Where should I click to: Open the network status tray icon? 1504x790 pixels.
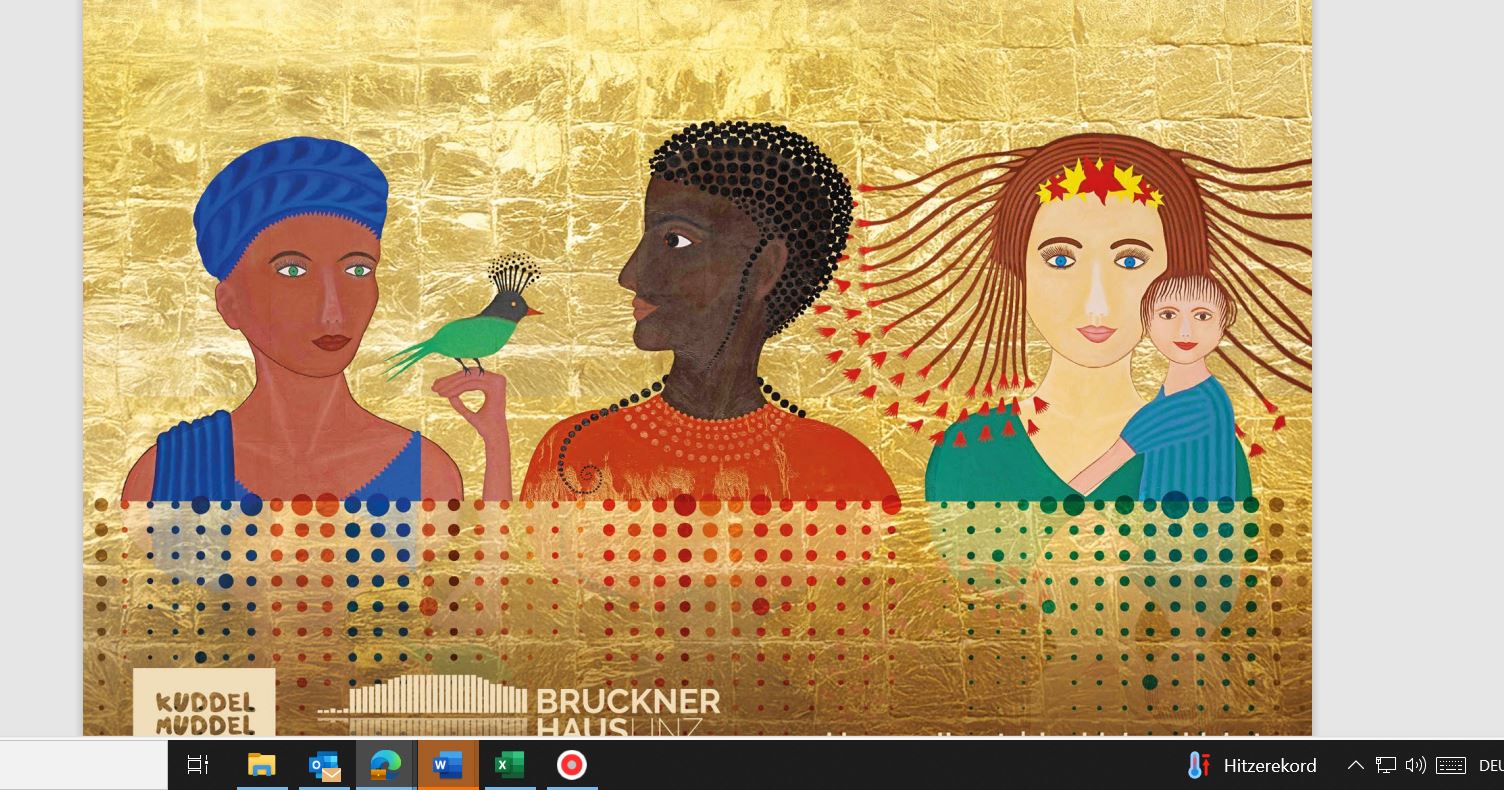point(1385,765)
